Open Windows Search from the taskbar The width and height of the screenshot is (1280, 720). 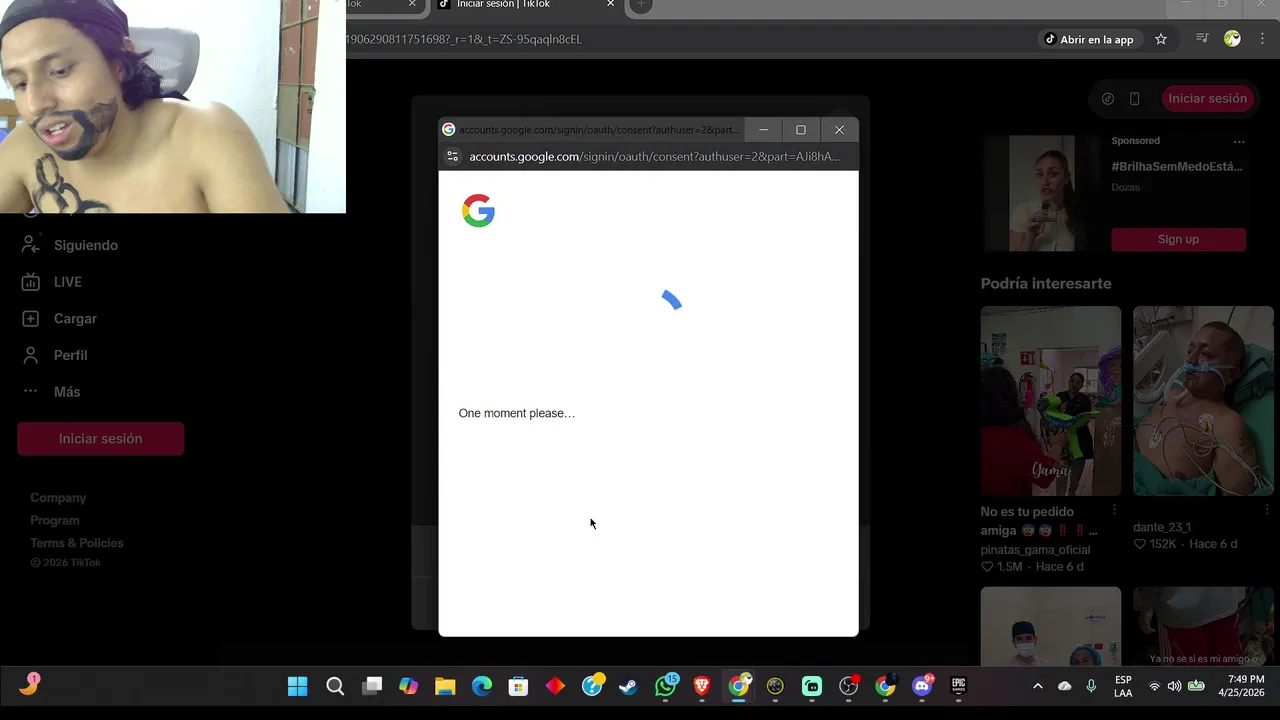coord(335,686)
